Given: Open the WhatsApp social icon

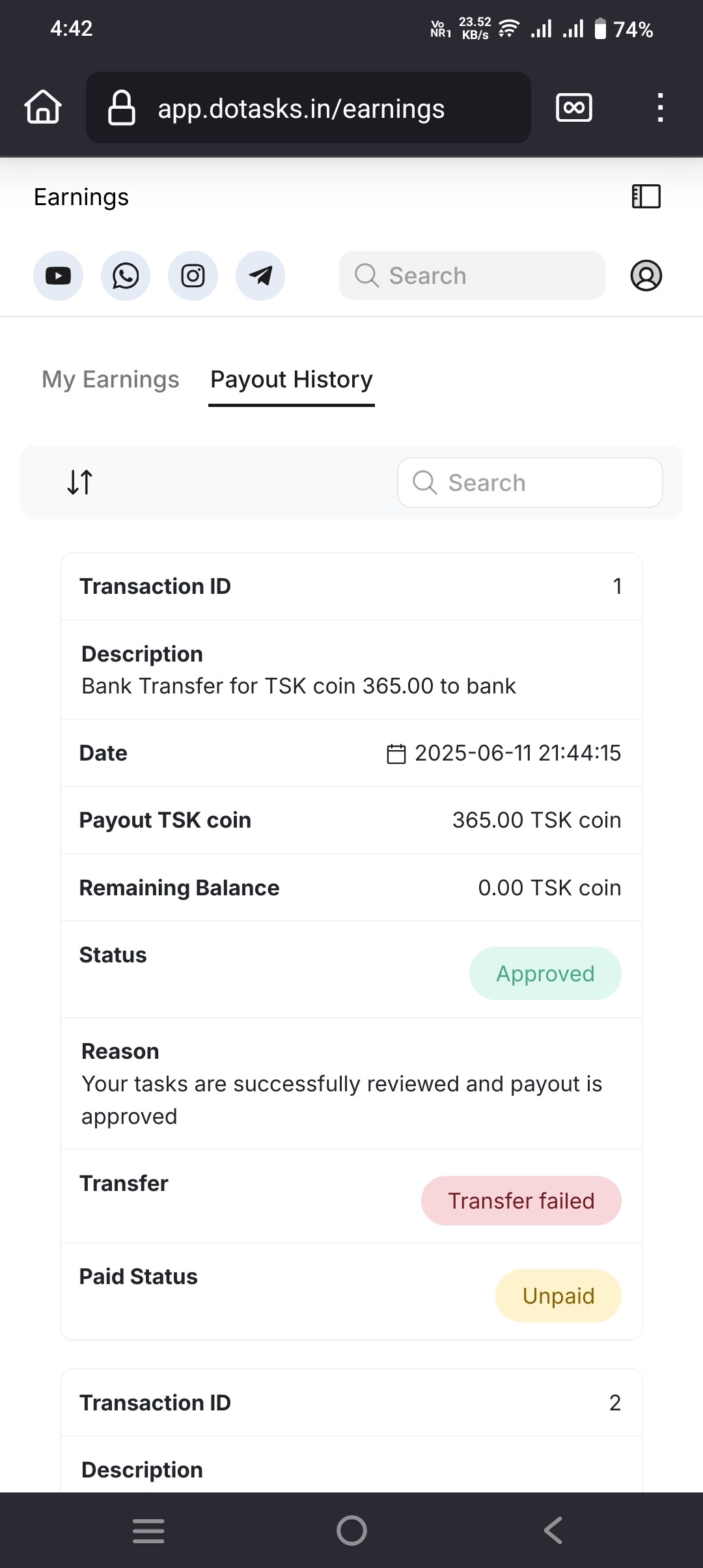Looking at the screenshot, I should tap(126, 276).
